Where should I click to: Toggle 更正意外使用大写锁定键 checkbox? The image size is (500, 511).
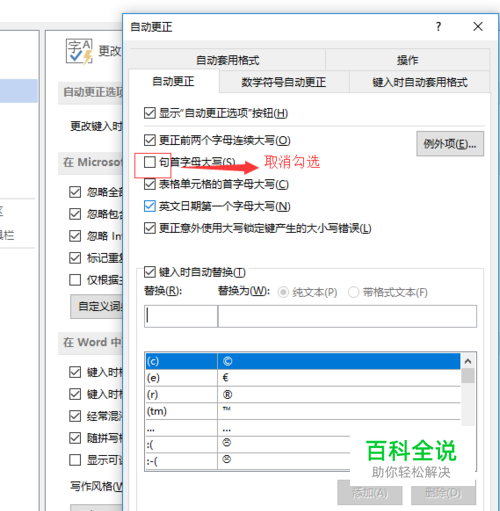[150, 228]
